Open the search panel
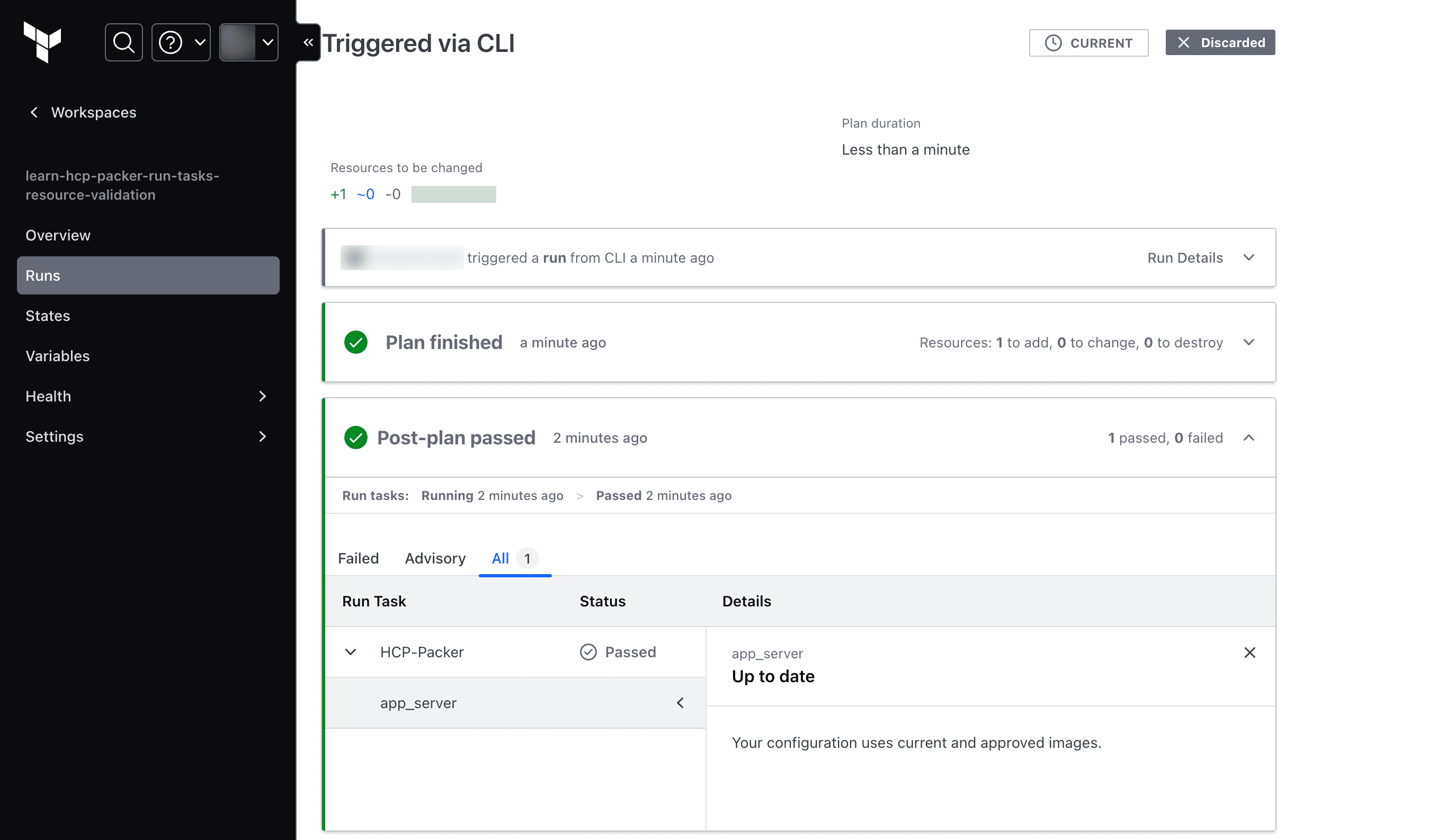Screen dimensions: 1447x840 coord(124,42)
